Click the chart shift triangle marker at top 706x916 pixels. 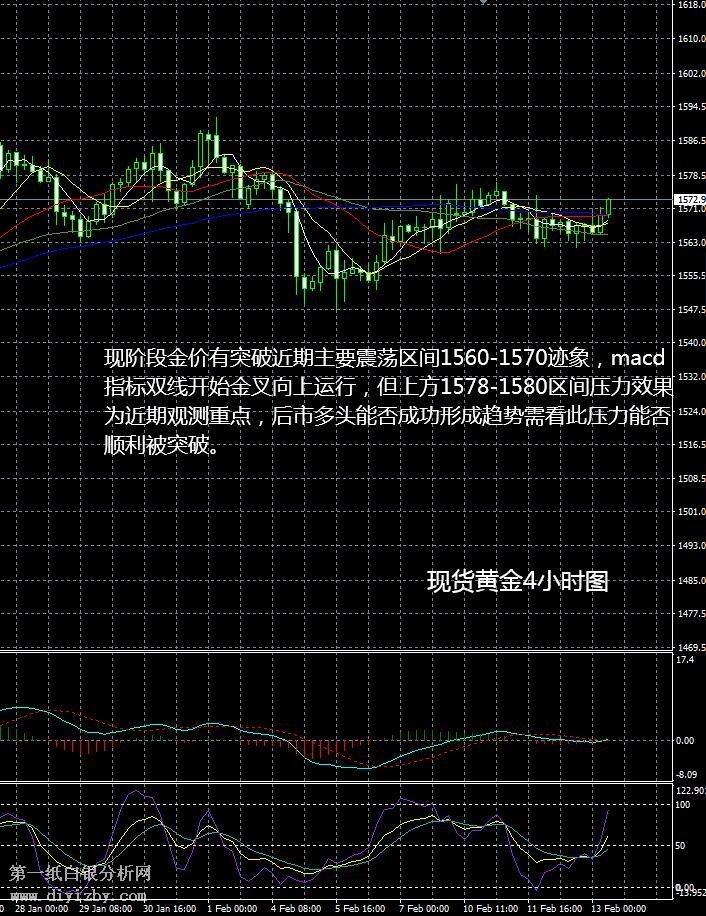click(x=485, y=3)
